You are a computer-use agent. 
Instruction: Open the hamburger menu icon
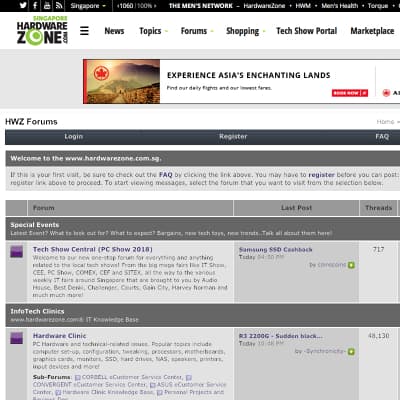[84, 31]
